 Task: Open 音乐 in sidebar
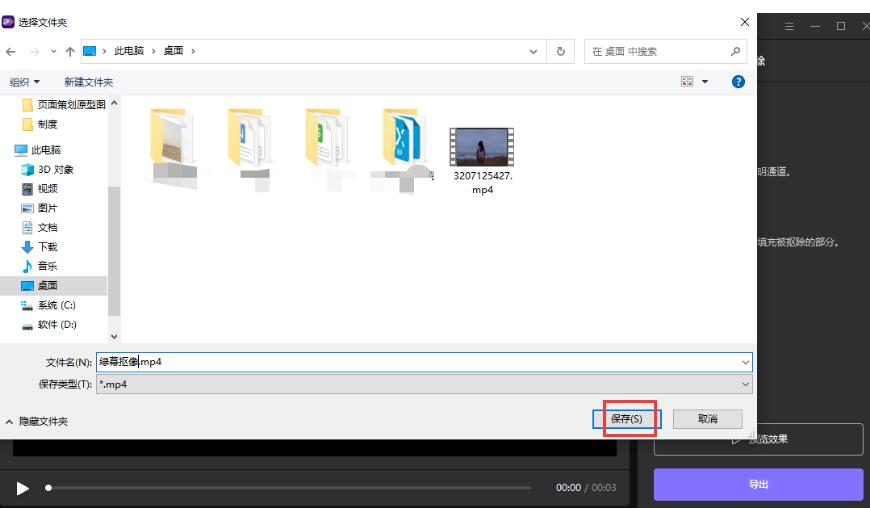40,266
